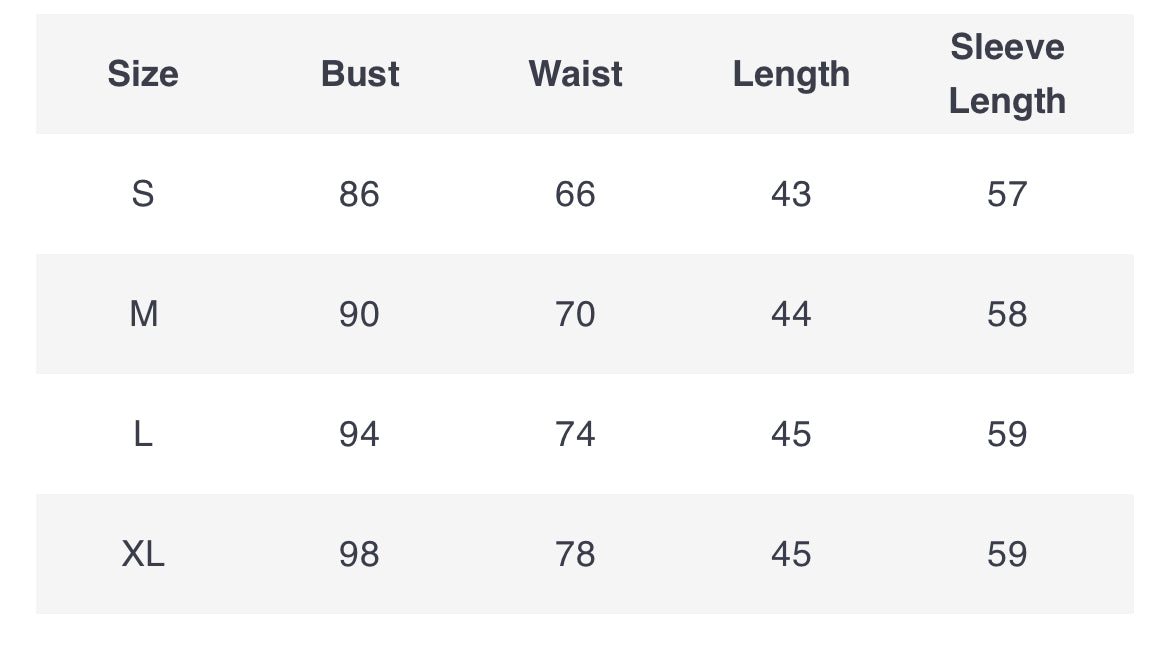
Task: Click bust value 94 in the L row
Action: 360,434
